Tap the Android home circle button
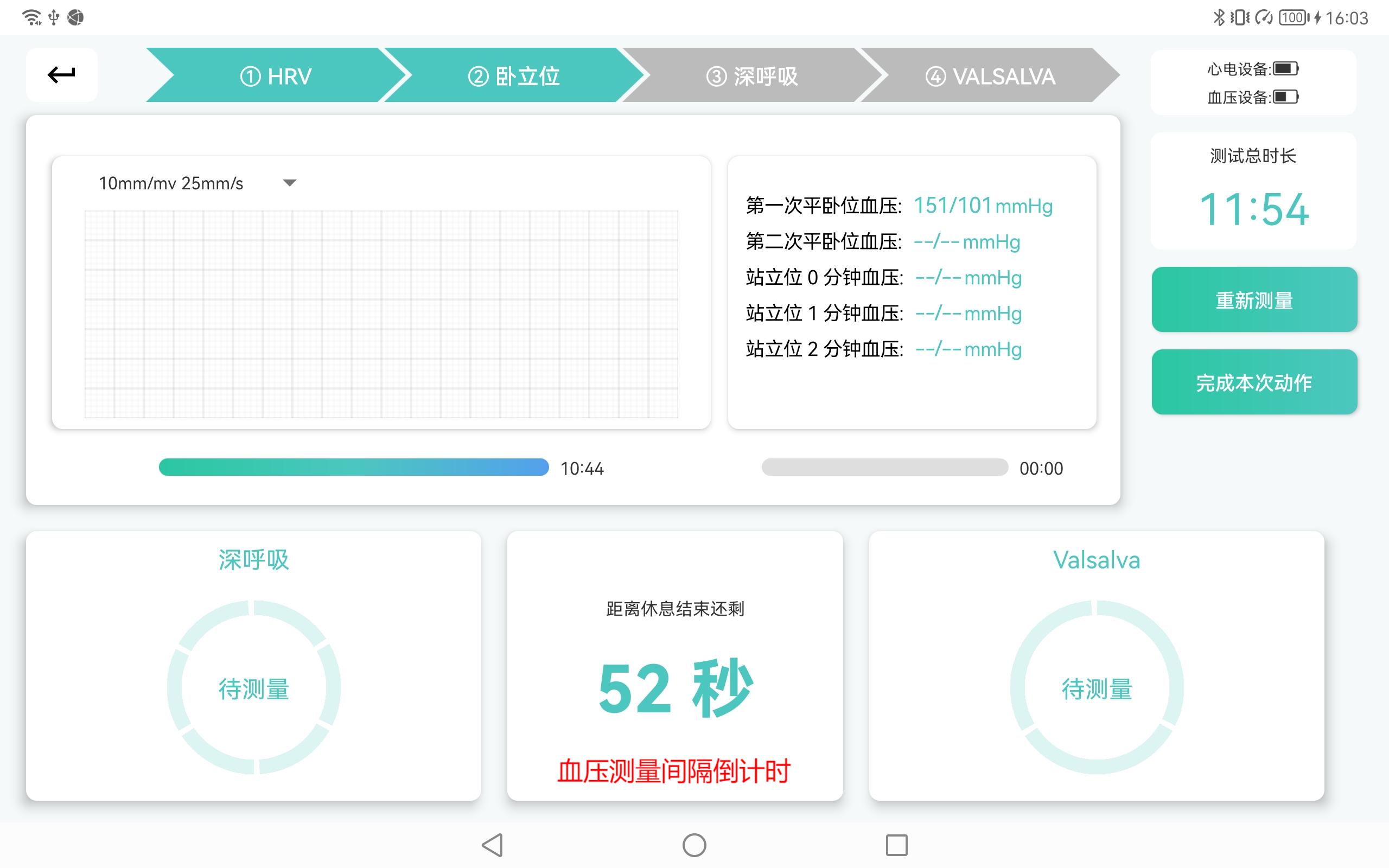The width and height of the screenshot is (1389, 868). 694,845
